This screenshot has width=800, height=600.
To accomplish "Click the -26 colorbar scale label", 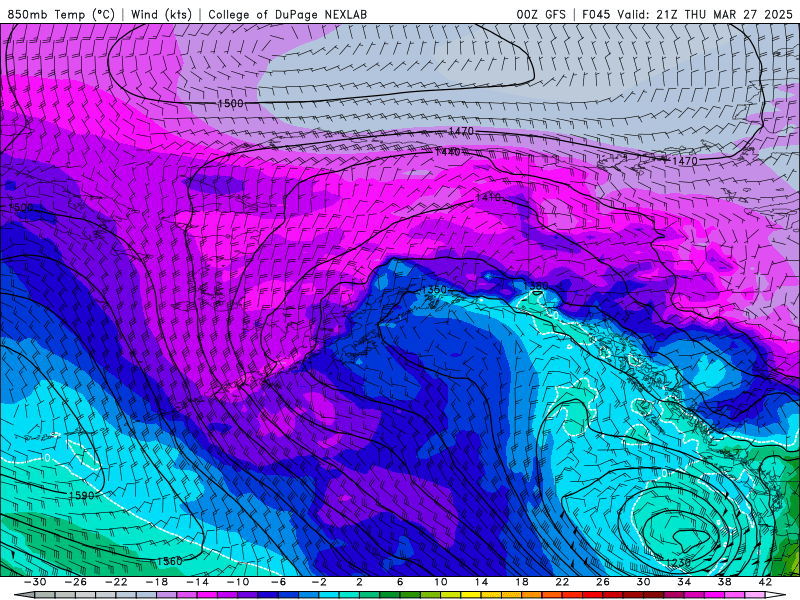I will click(x=76, y=582).
